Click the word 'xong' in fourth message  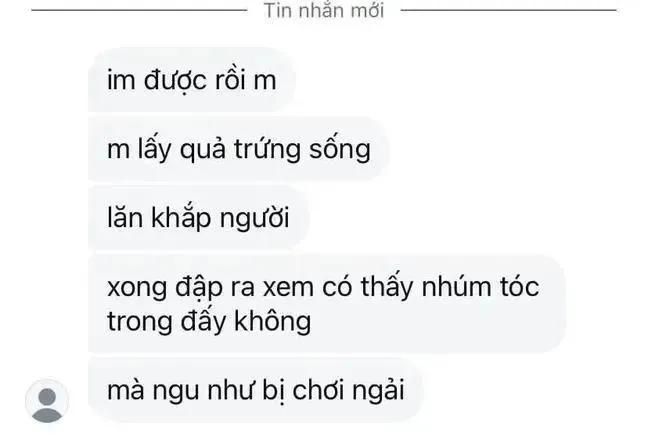click(x=137, y=288)
